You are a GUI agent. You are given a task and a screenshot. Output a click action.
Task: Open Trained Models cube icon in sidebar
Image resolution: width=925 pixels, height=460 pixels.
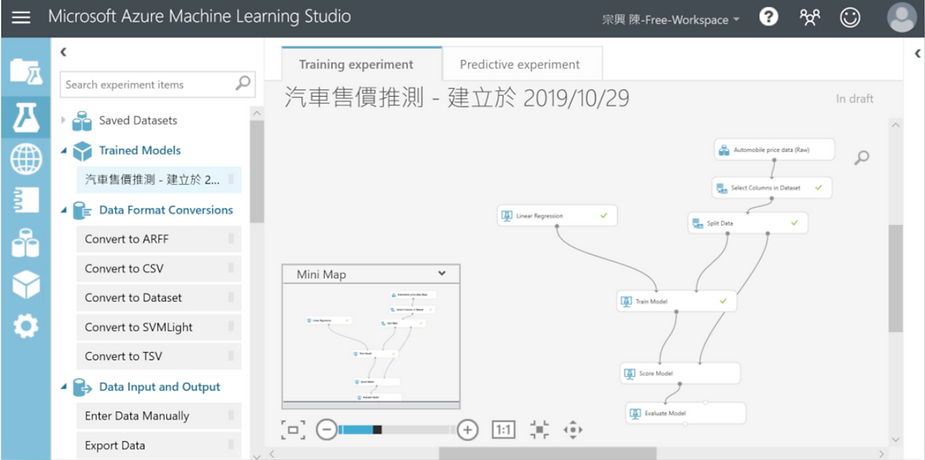pos(26,285)
